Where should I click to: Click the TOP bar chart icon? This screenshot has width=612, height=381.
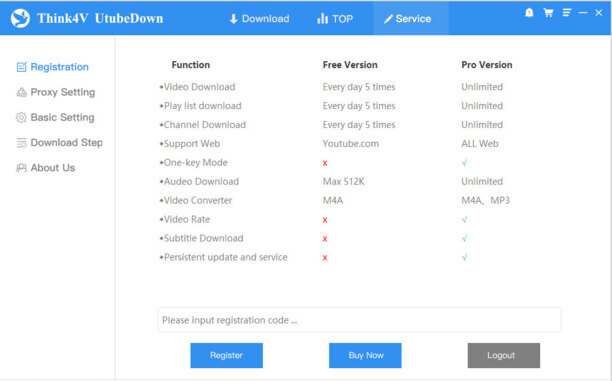click(x=322, y=18)
